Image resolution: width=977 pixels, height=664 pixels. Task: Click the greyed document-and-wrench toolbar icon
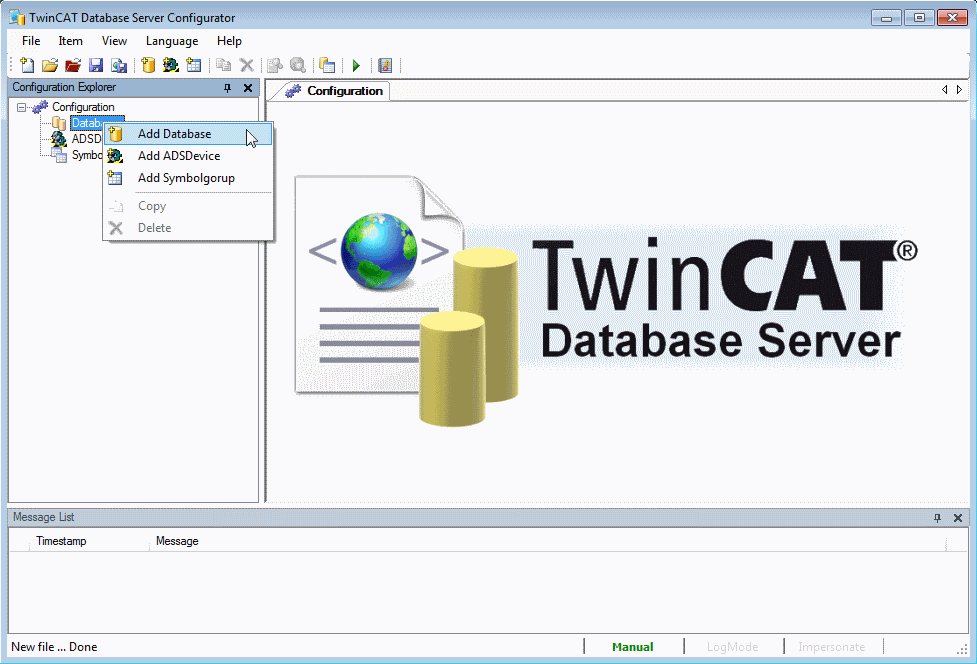(275, 65)
